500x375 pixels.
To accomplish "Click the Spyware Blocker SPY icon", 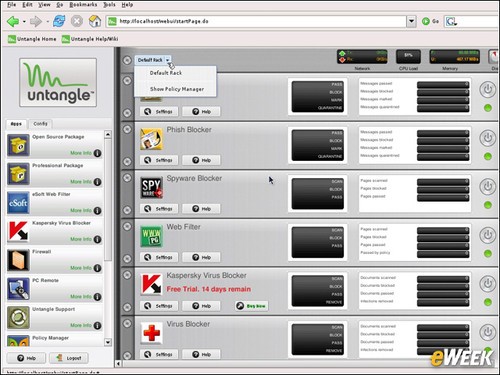I will 152,188.
